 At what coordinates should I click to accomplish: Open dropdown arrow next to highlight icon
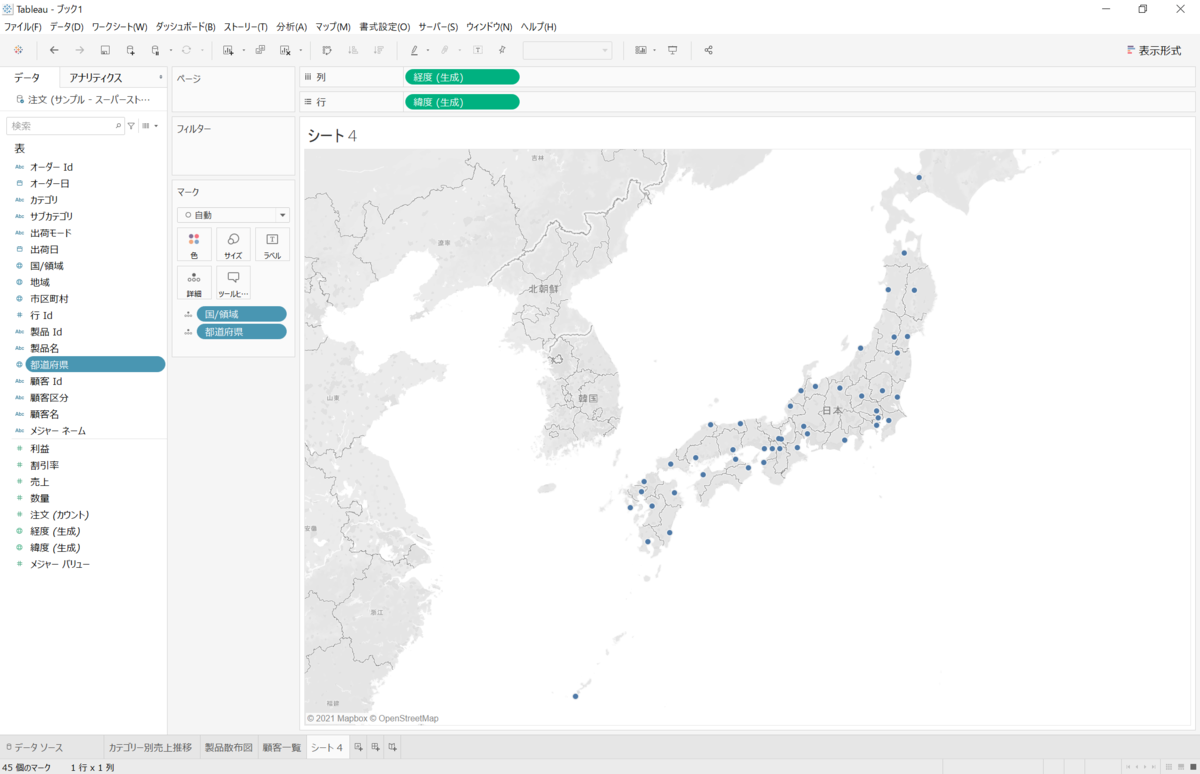point(427,50)
